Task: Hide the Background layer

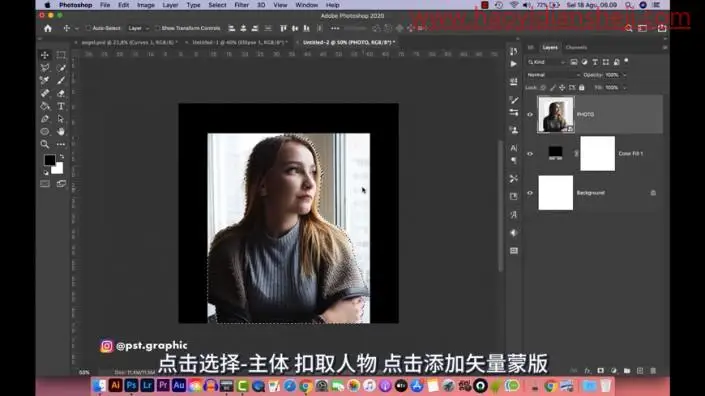Action: coord(530,193)
